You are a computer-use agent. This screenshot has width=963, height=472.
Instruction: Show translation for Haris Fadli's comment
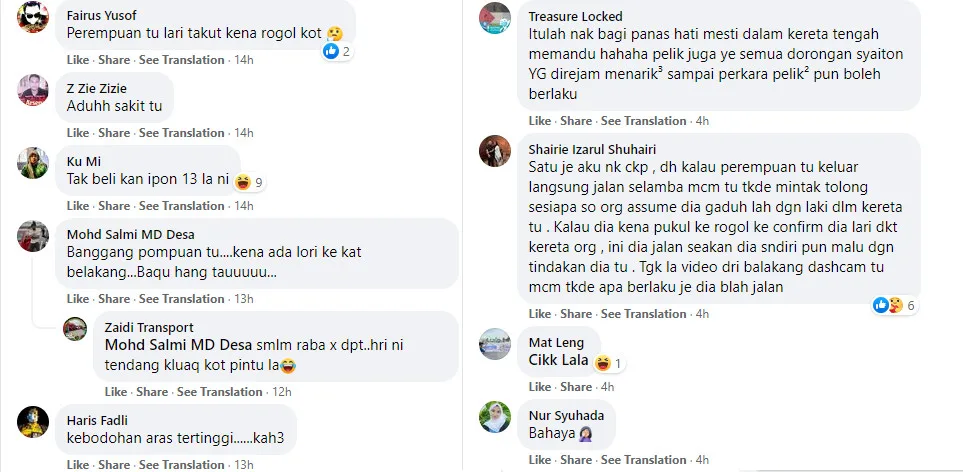181,465
